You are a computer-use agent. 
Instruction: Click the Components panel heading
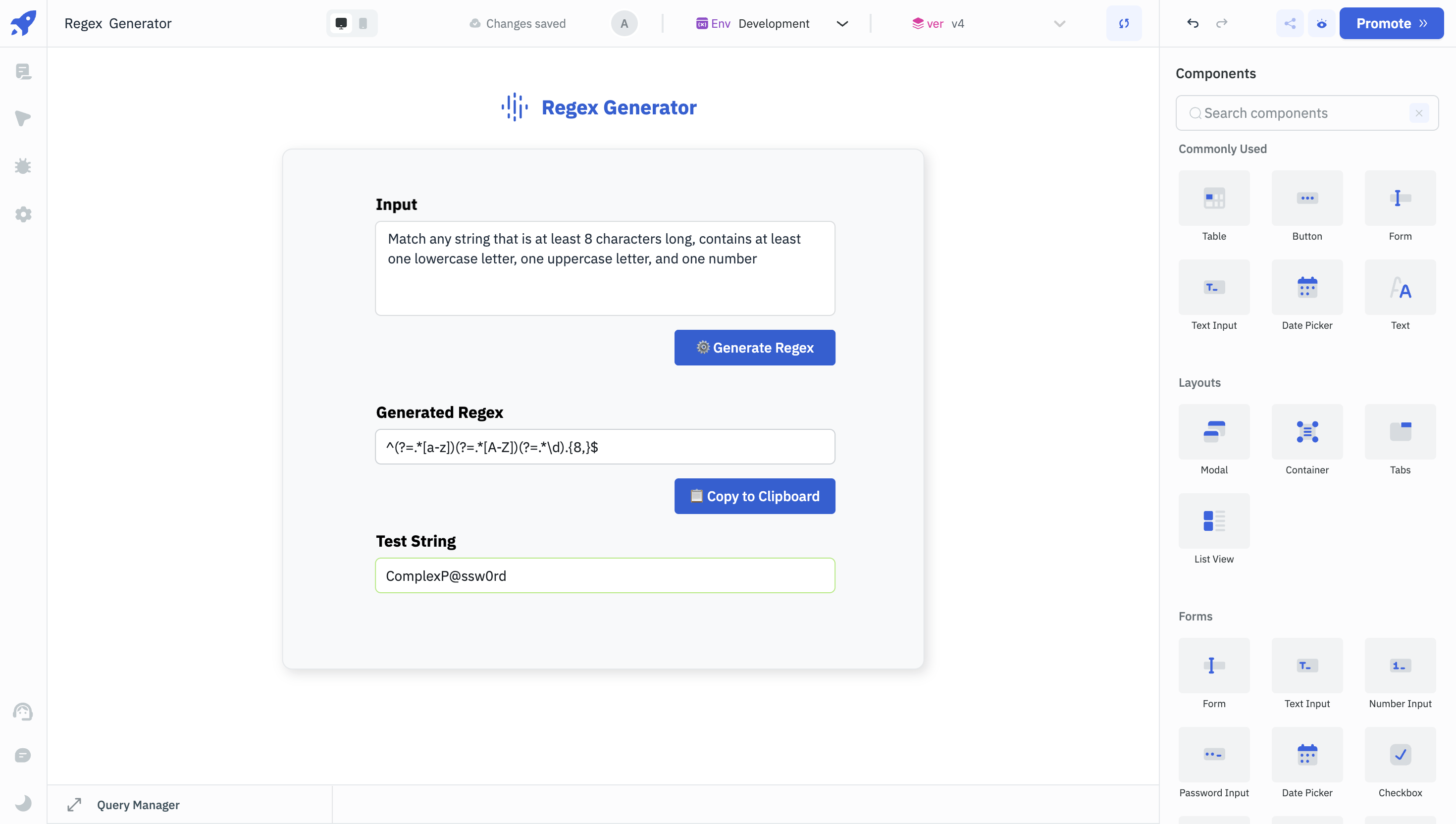[x=1216, y=74]
